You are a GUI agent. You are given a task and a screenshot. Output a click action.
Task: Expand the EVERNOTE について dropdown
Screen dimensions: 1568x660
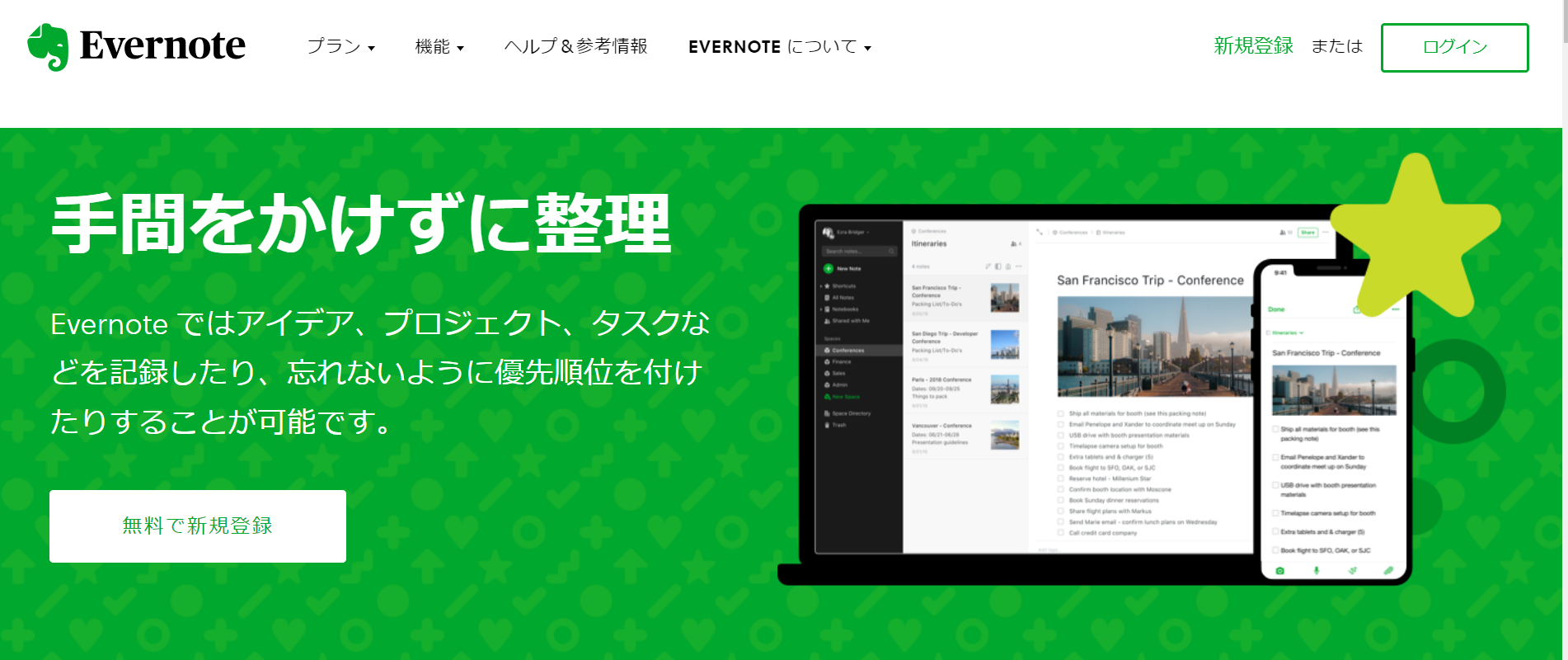tap(779, 47)
